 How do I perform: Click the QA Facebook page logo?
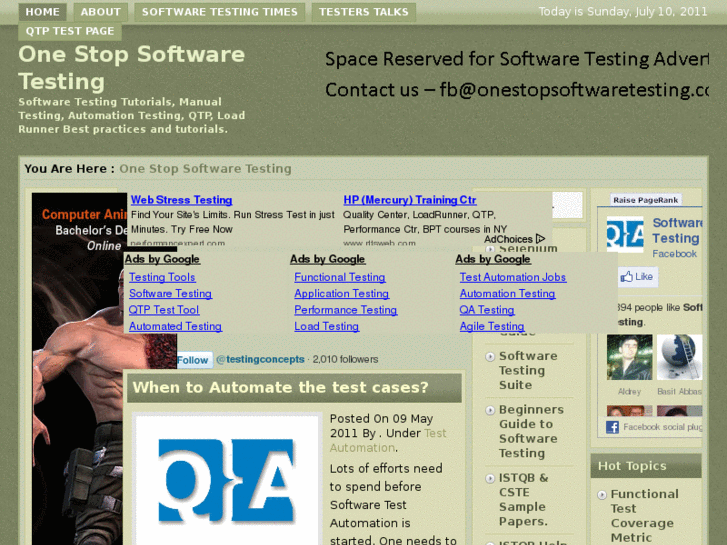pos(625,234)
